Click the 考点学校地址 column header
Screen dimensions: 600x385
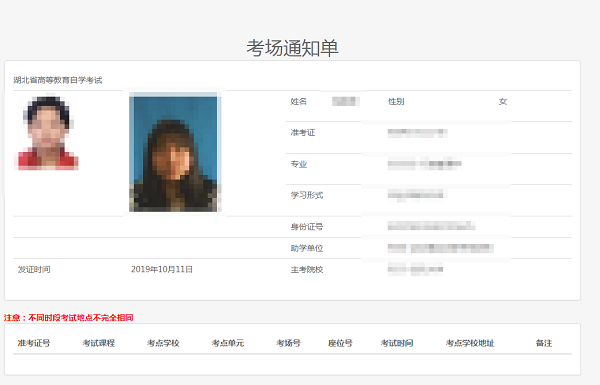pyautogui.click(x=470, y=343)
